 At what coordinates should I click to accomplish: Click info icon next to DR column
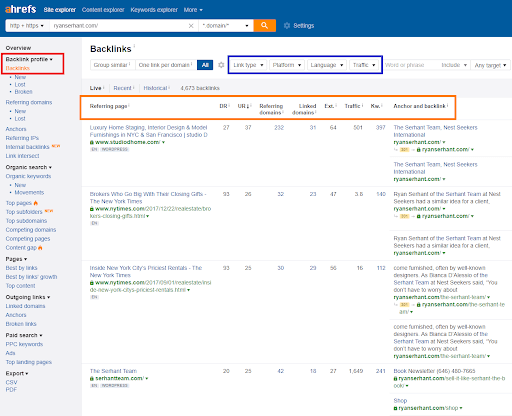[229, 105]
